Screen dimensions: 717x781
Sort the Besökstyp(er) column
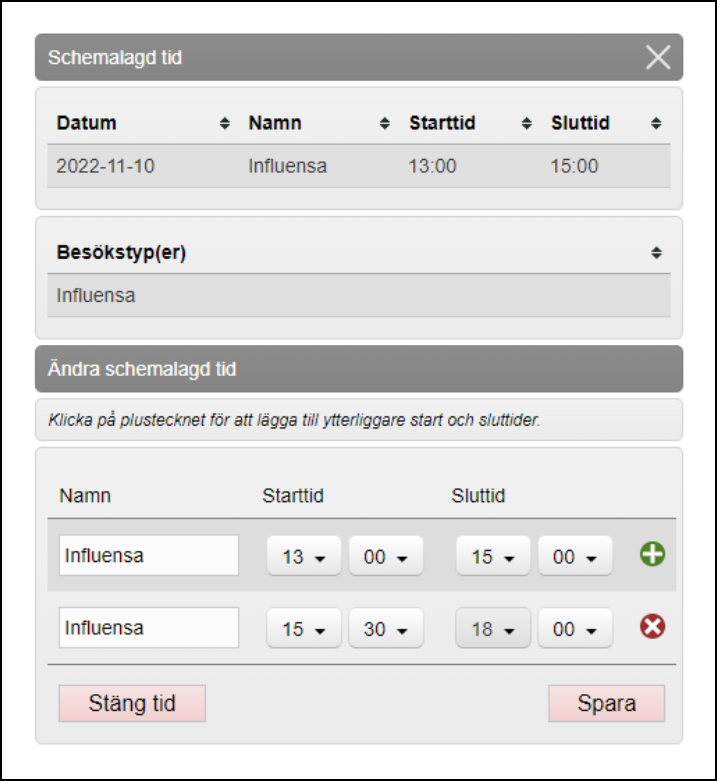(x=656, y=253)
